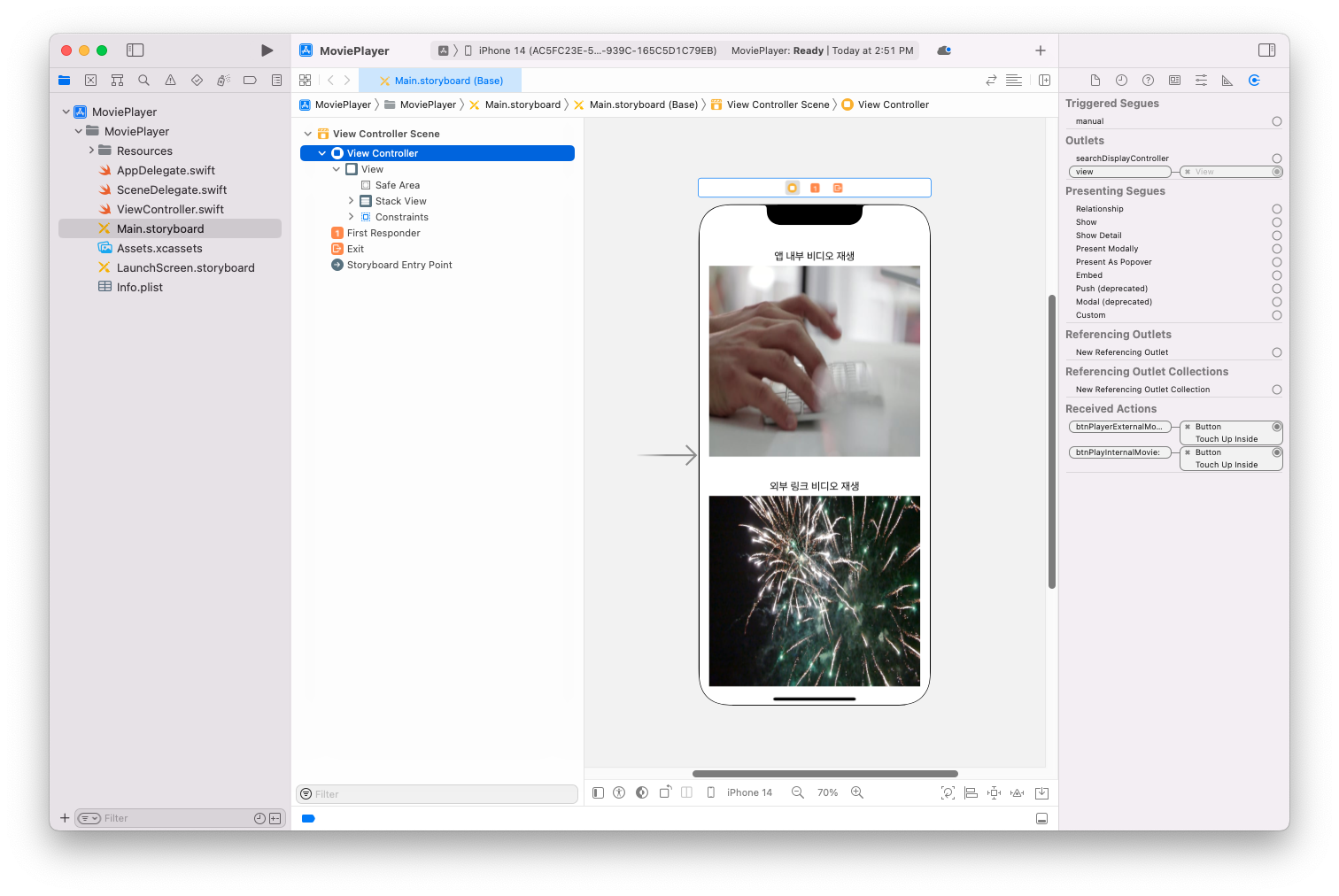The height and width of the screenshot is (896, 1339).
Task: Collapse the View Controller Scene outline
Action: (x=308, y=134)
